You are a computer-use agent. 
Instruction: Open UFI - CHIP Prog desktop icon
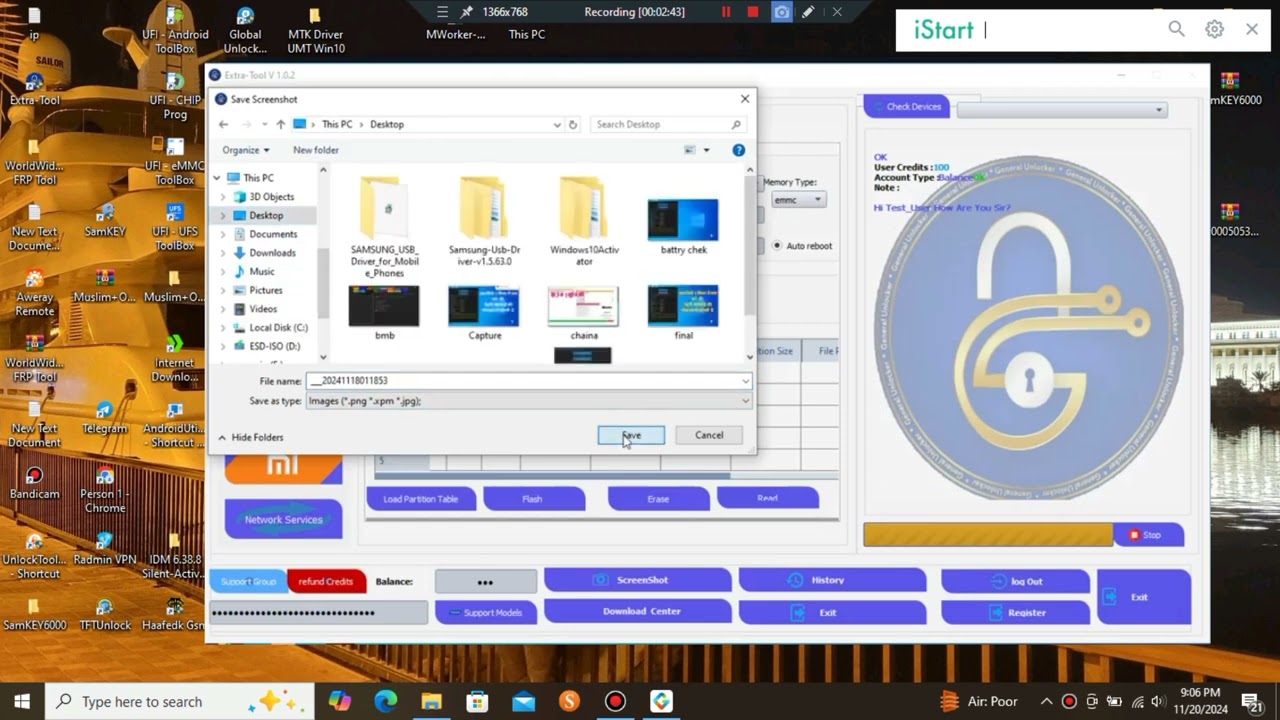click(175, 96)
